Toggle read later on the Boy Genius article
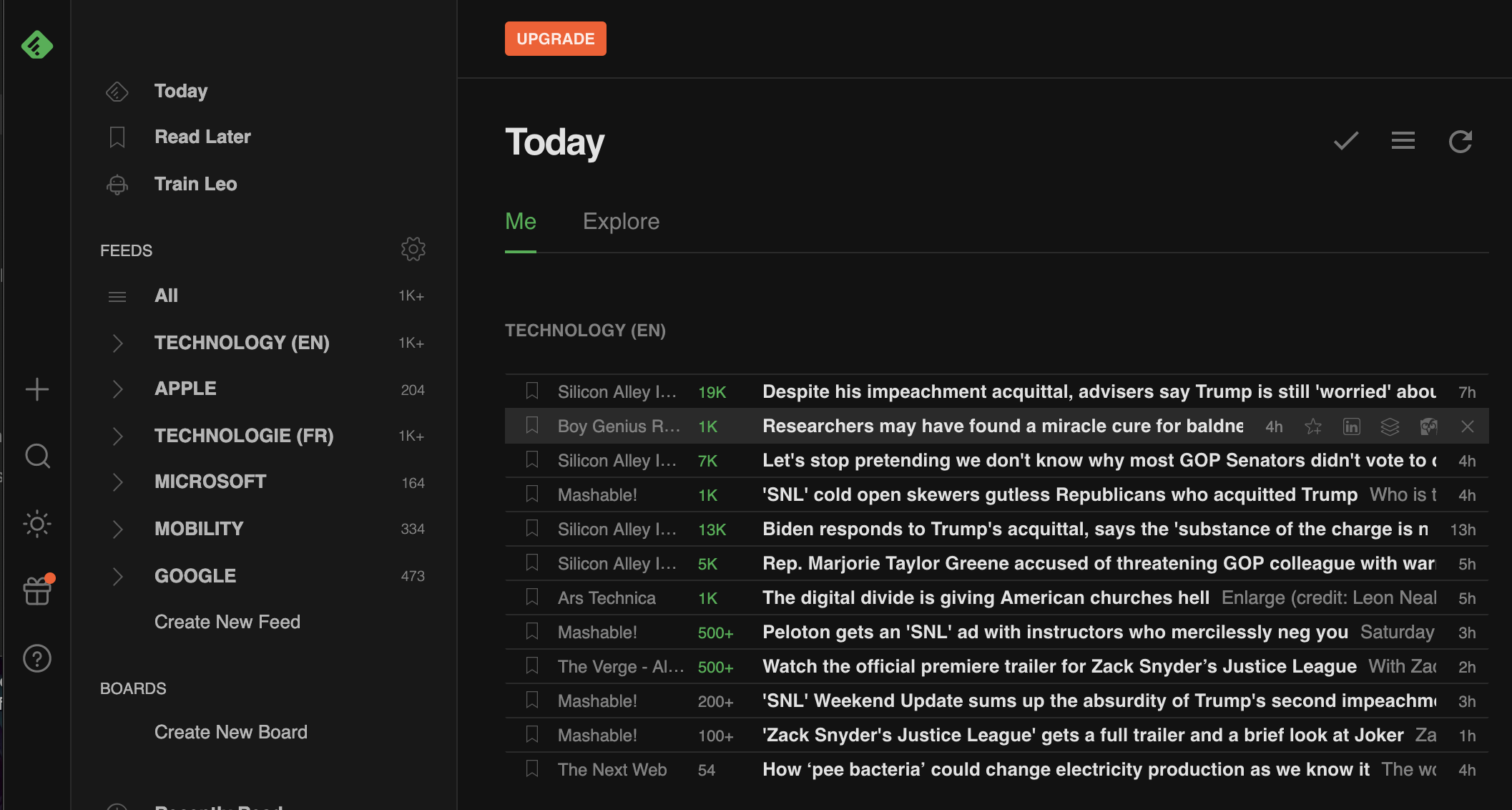Image resolution: width=1512 pixels, height=810 pixels. 532,426
